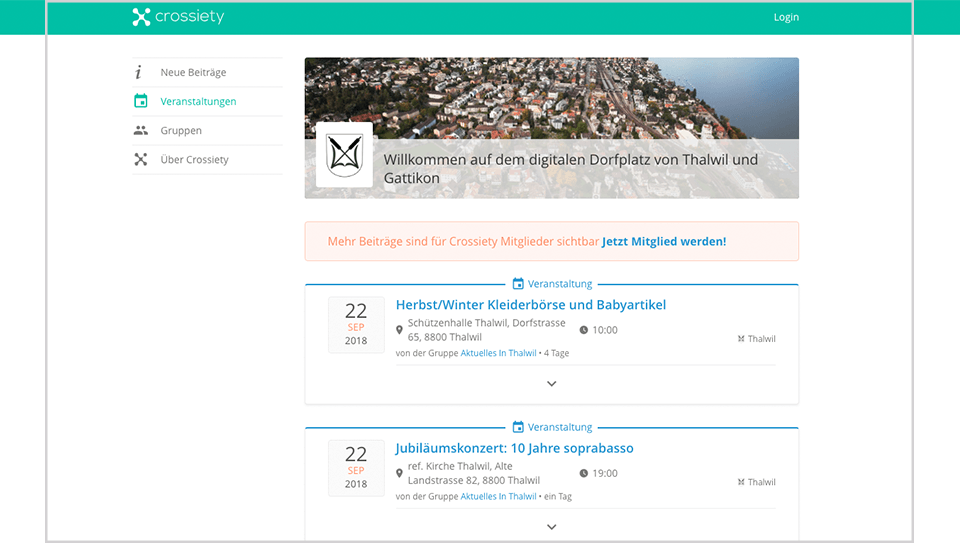
Task: Click the Willkommen auf dem digitalen Dorfplatz heading
Action: tap(571, 168)
